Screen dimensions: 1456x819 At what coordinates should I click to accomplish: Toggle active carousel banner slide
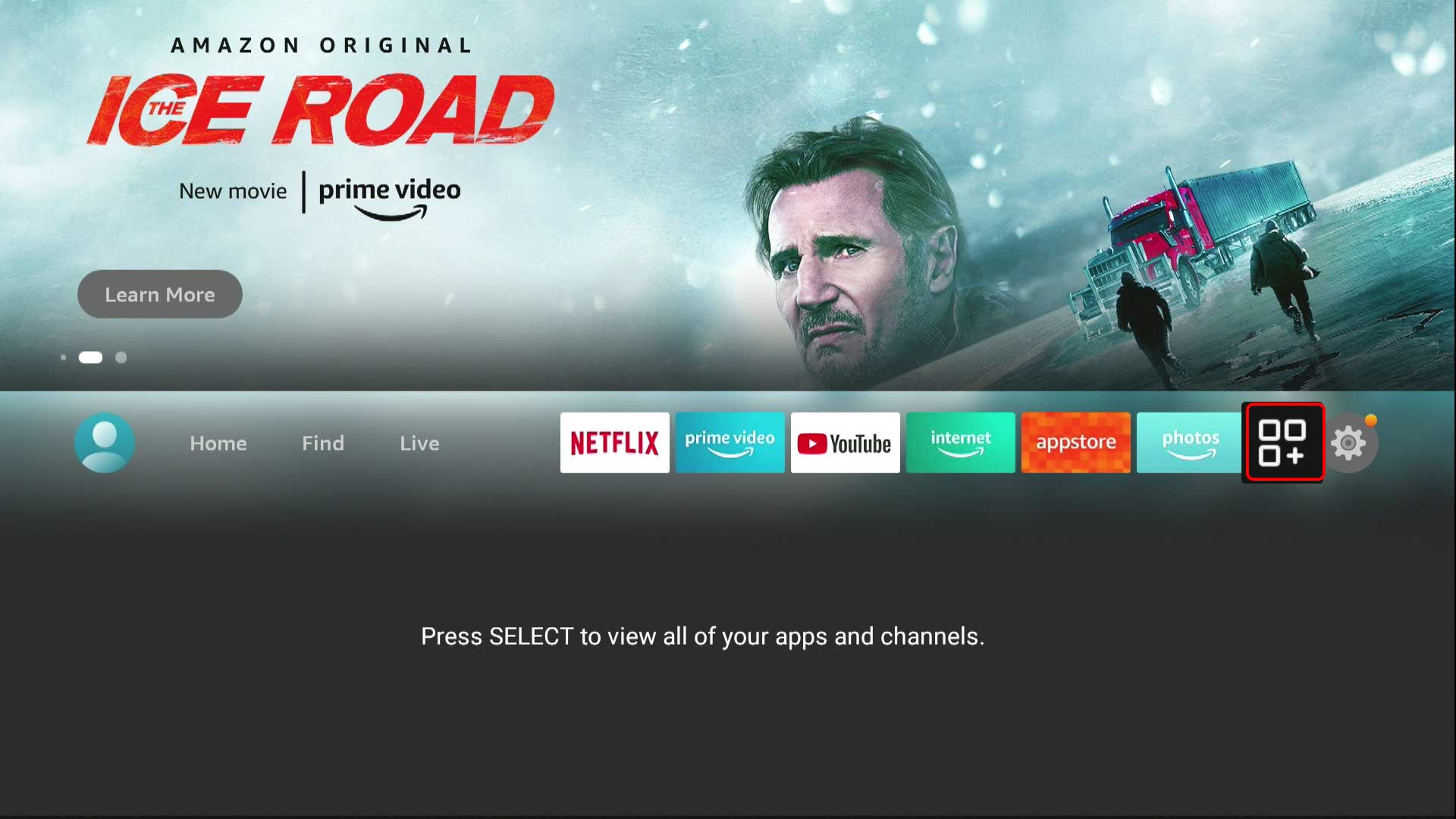(91, 357)
